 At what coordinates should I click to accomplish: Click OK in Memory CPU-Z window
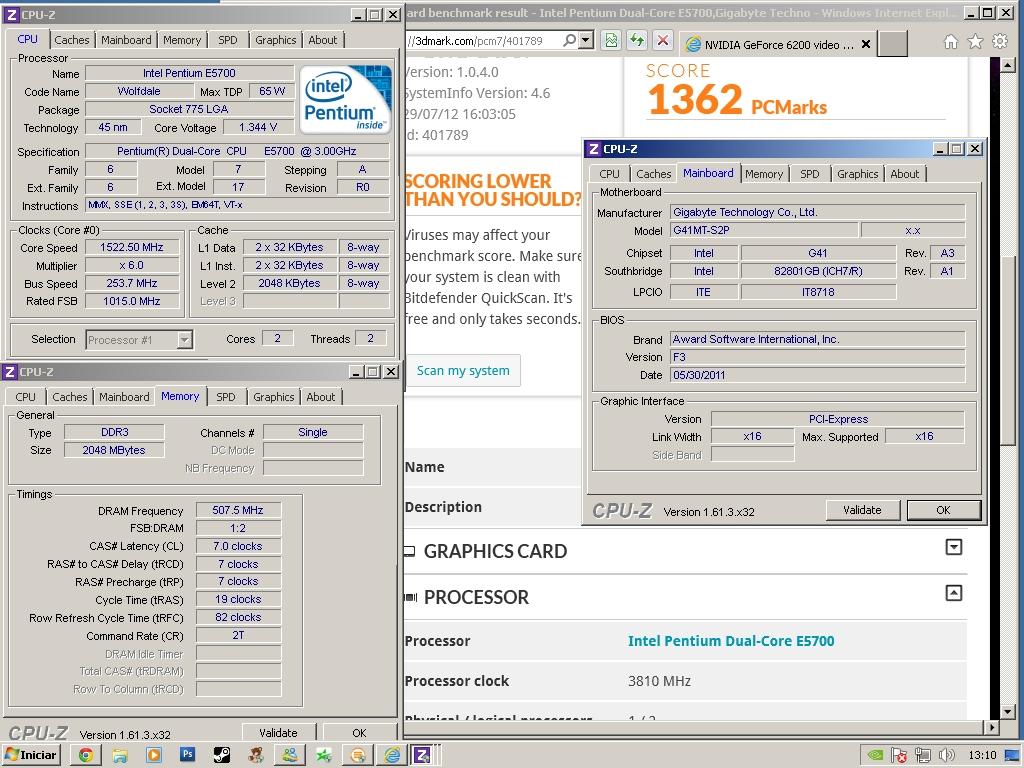tap(359, 733)
